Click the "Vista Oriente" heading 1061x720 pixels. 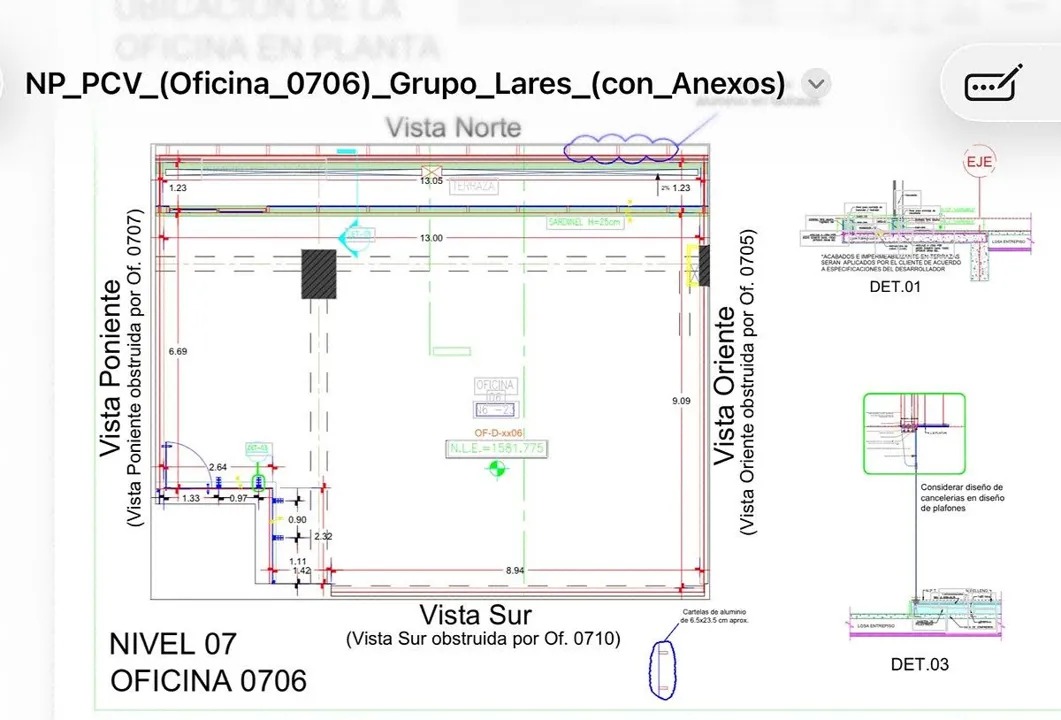click(x=725, y=386)
